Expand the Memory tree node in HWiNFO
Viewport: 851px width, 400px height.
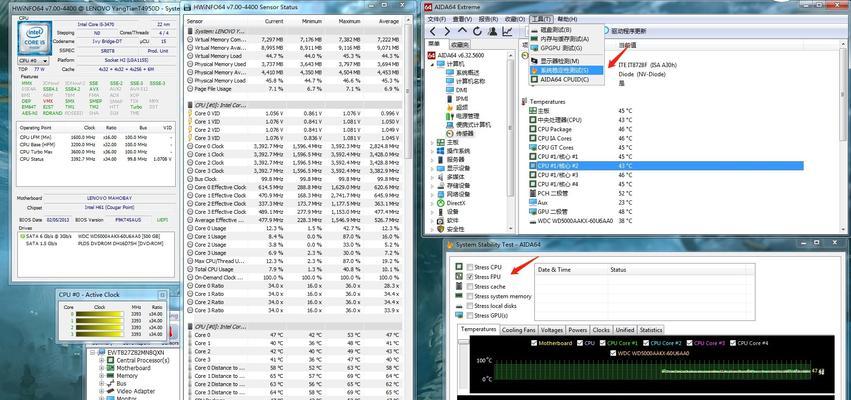point(101,376)
